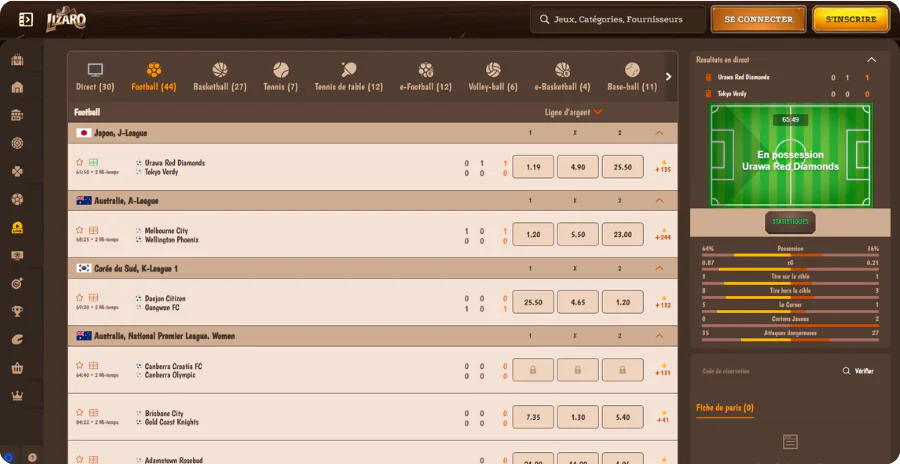Open the Fiche de paris (0) tab
The width and height of the screenshot is (900, 464).
point(724,408)
